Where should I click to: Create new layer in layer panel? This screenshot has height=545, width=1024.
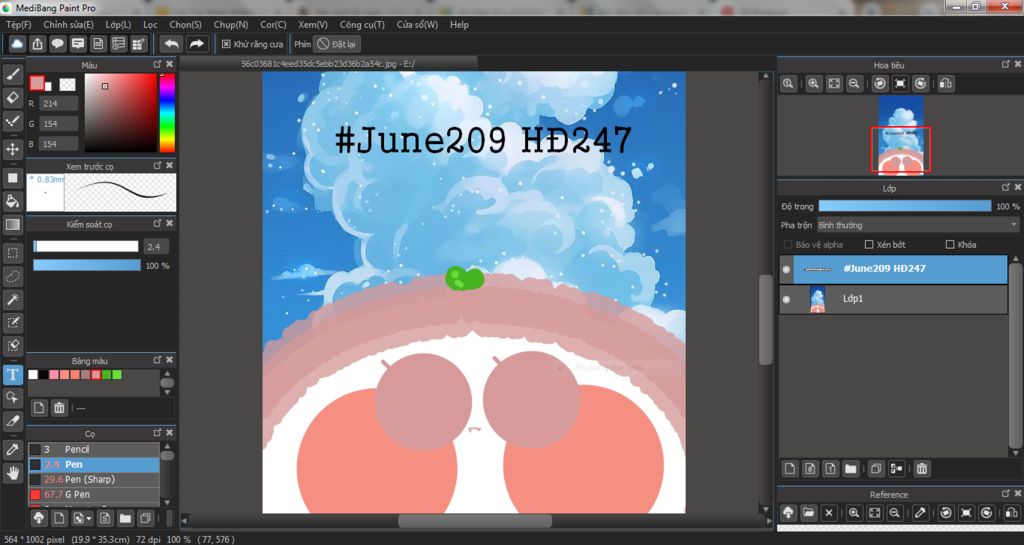tap(790, 469)
